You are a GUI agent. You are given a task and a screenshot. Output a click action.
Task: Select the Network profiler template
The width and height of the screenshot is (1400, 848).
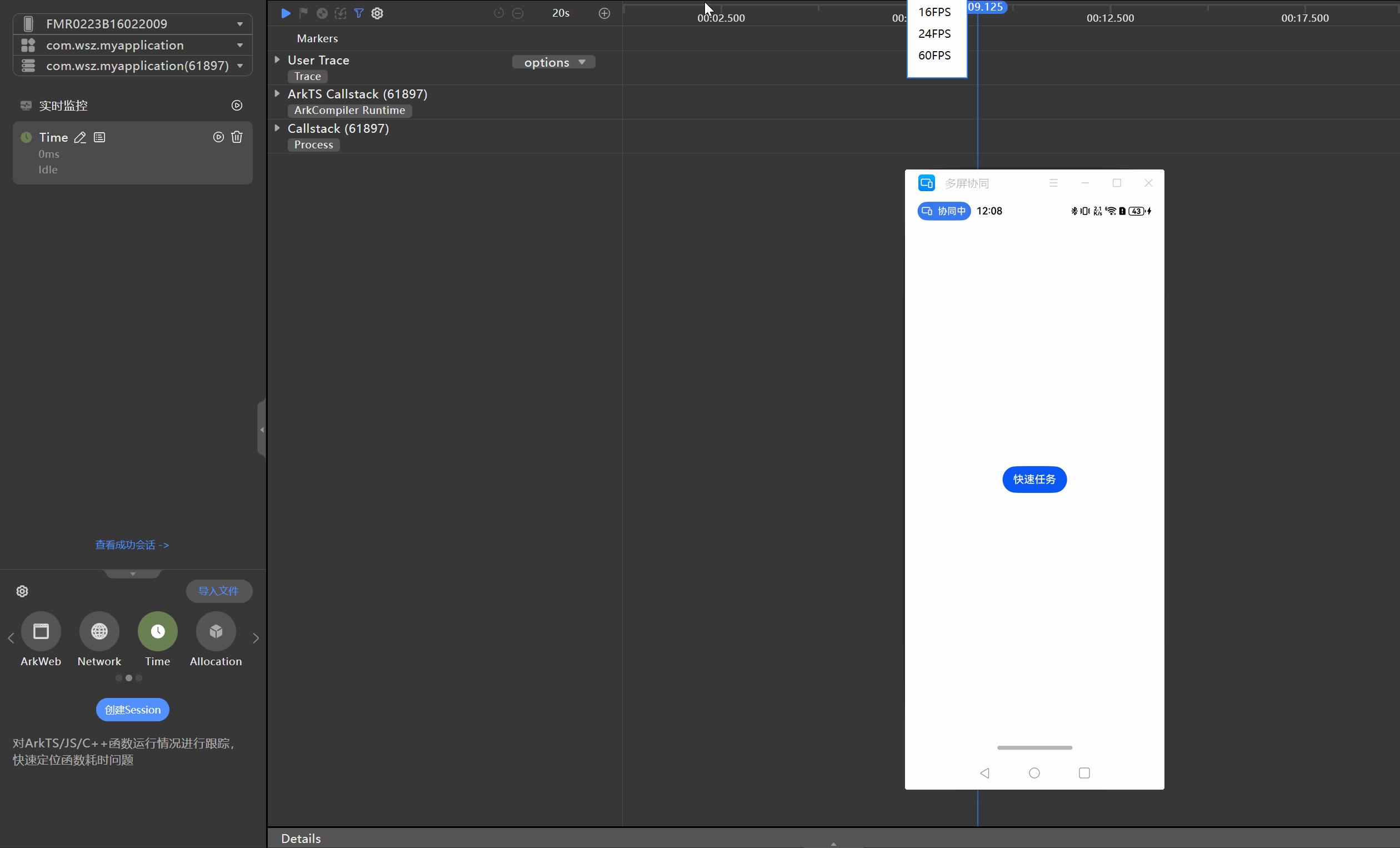click(x=99, y=631)
